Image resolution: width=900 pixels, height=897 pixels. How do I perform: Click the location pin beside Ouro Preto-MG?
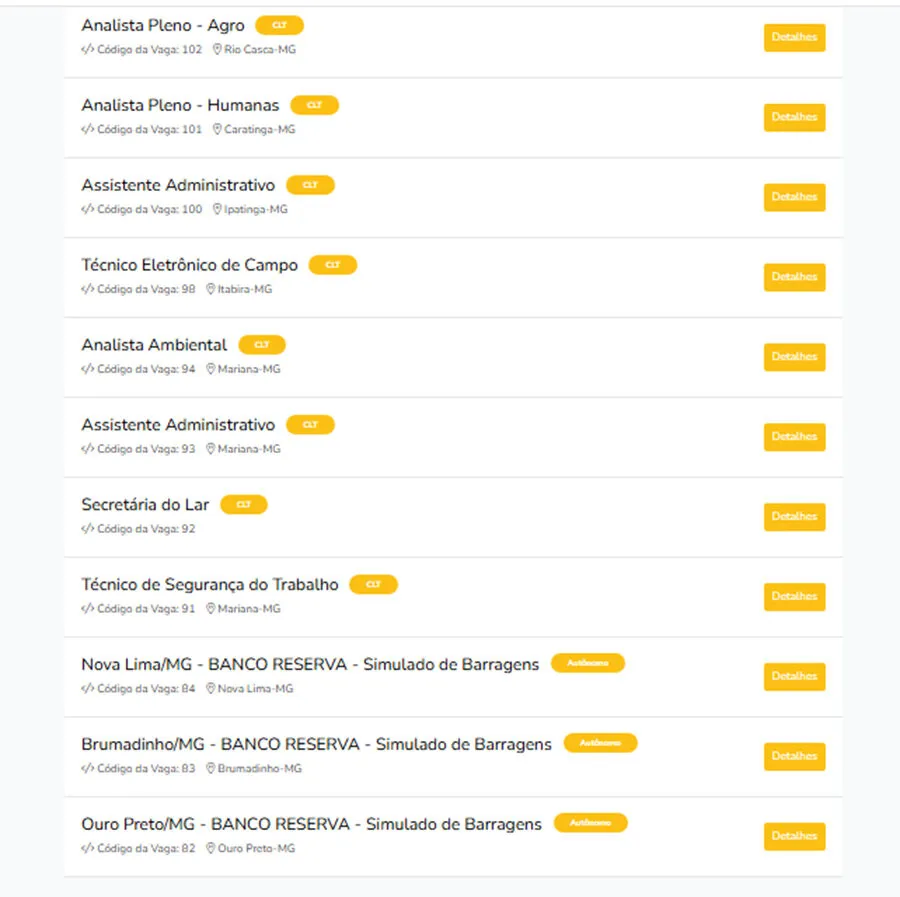click(x=210, y=848)
